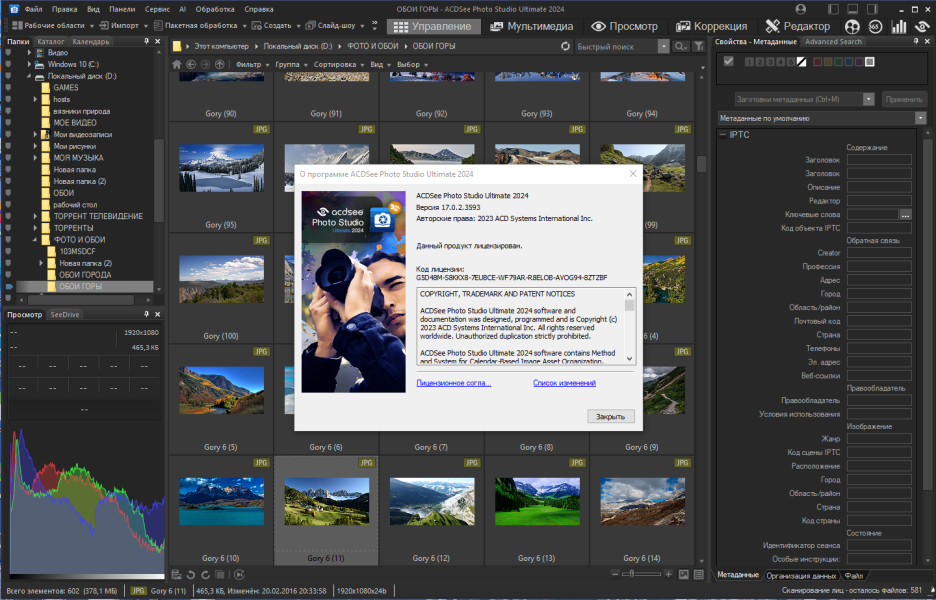This screenshot has width=936, height=600.
Task: Click the red color label swatch
Action: (x=817, y=61)
